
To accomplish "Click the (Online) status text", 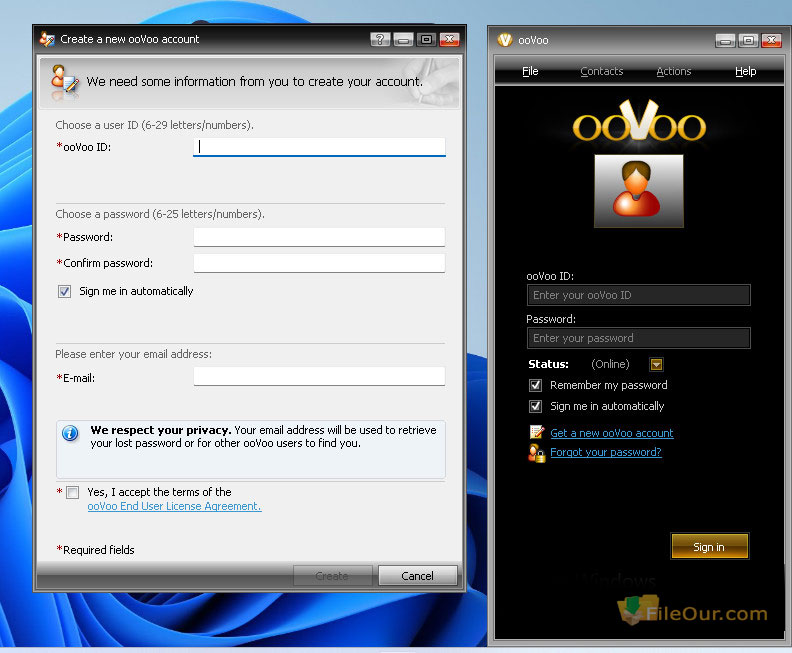I will (610, 364).
